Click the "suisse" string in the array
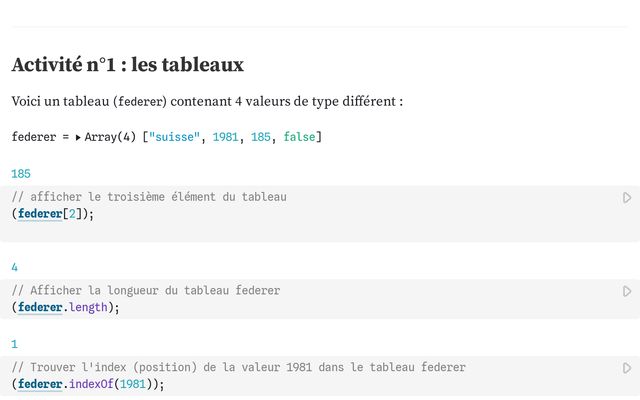The image size is (640, 400). point(174,136)
